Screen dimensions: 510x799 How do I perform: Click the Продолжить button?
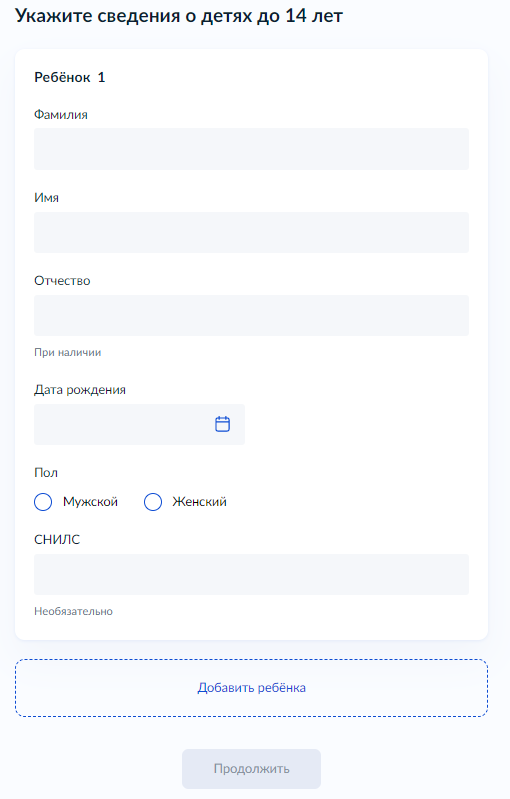point(251,769)
